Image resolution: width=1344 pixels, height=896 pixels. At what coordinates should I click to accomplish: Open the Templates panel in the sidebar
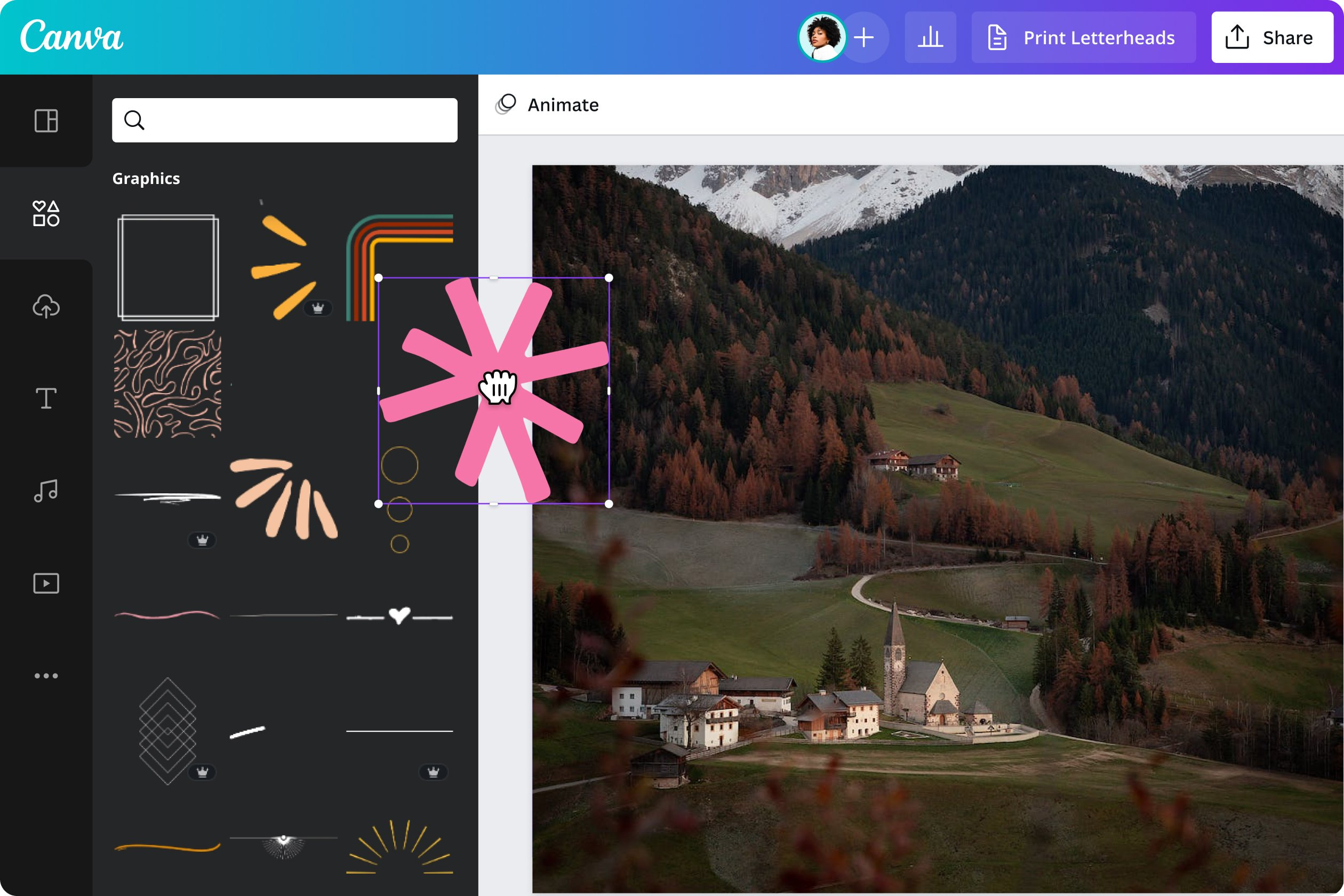coord(46,121)
